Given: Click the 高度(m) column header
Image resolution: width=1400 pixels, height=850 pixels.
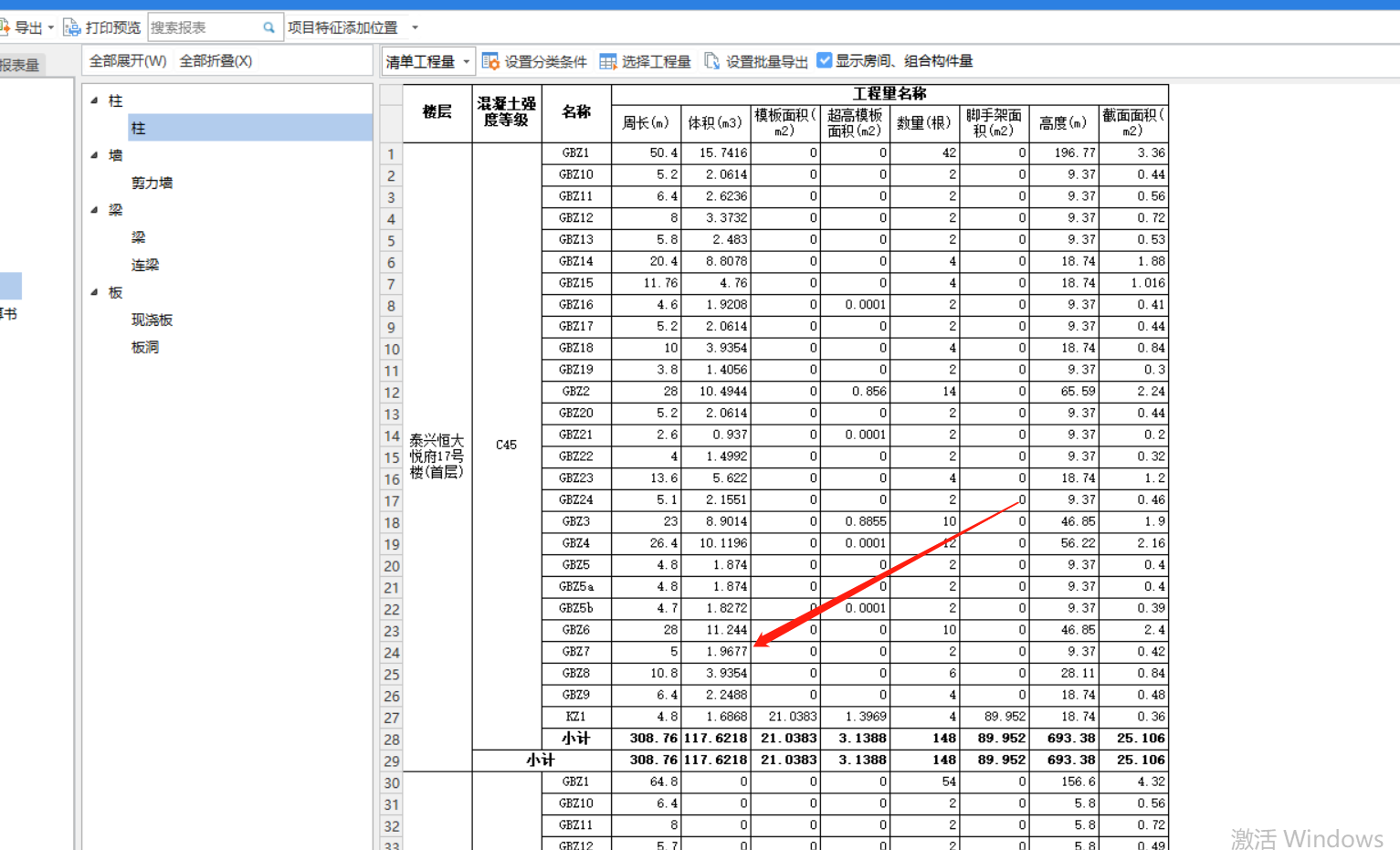Looking at the screenshot, I should (x=1064, y=123).
